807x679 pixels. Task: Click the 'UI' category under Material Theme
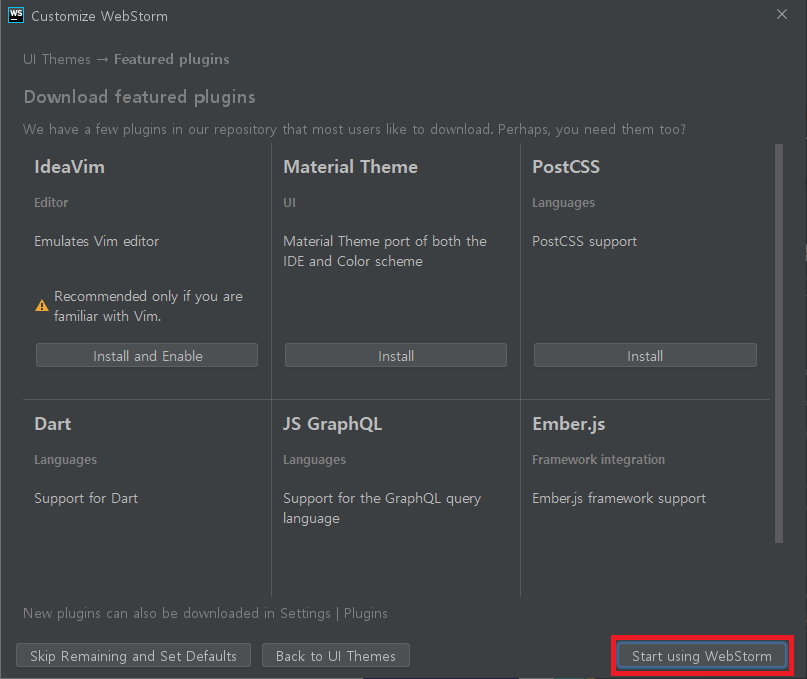click(289, 202)
